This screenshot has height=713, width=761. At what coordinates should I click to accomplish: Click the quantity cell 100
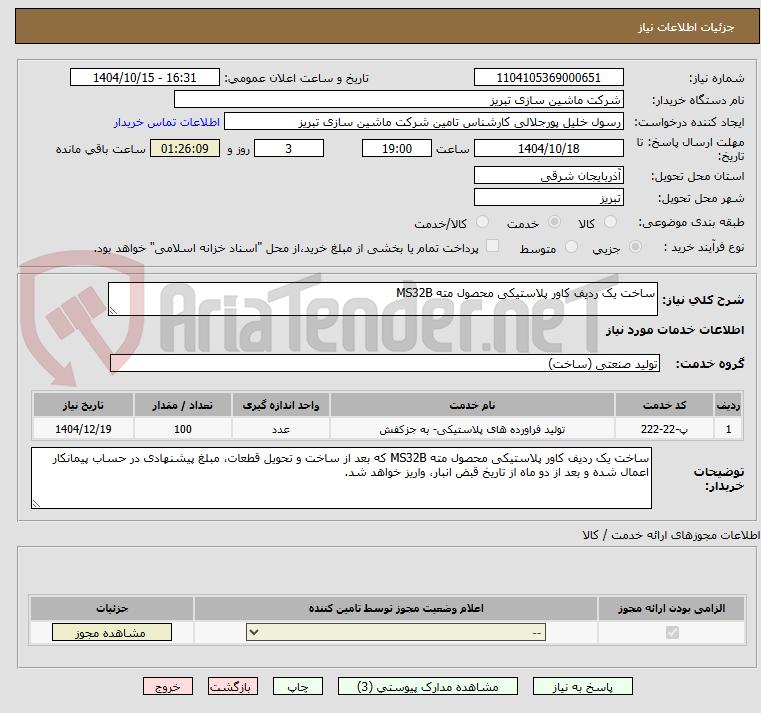(x=182, y=429)
